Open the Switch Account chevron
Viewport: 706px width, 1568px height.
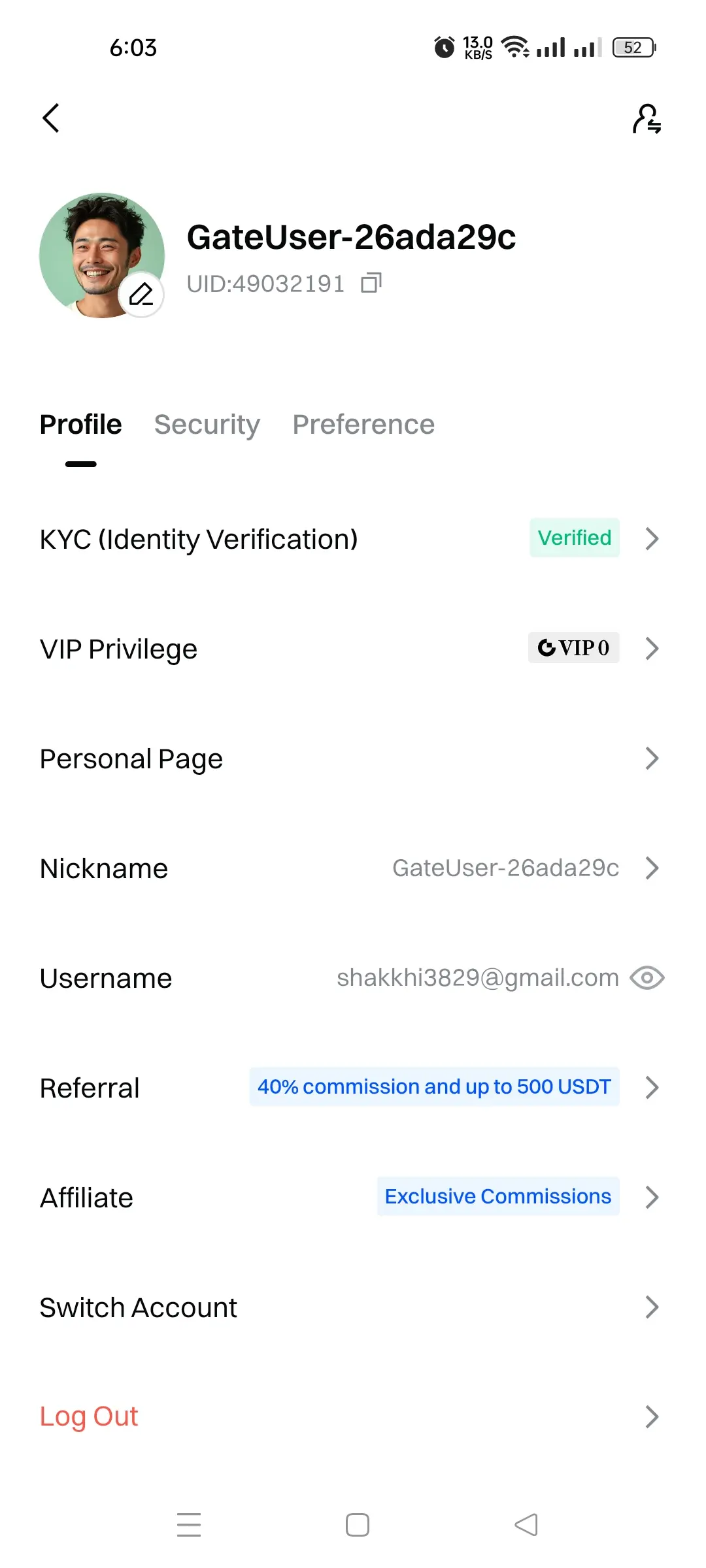[x=652, y=1307]
